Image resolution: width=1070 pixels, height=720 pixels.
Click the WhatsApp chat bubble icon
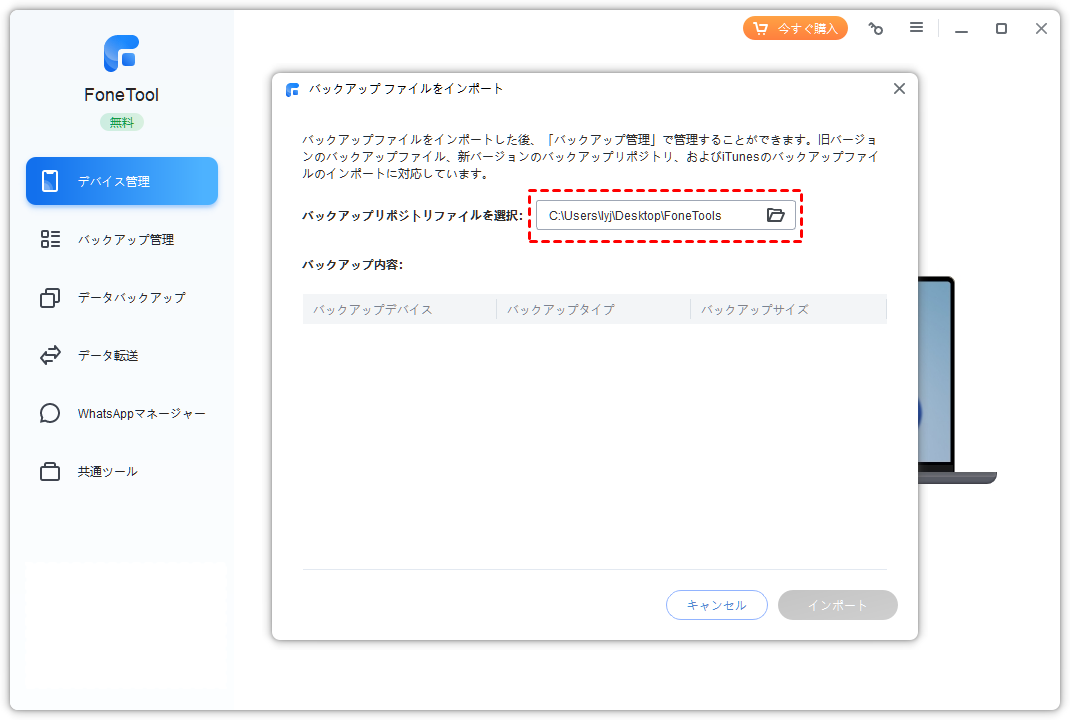(x=50, y=413)
